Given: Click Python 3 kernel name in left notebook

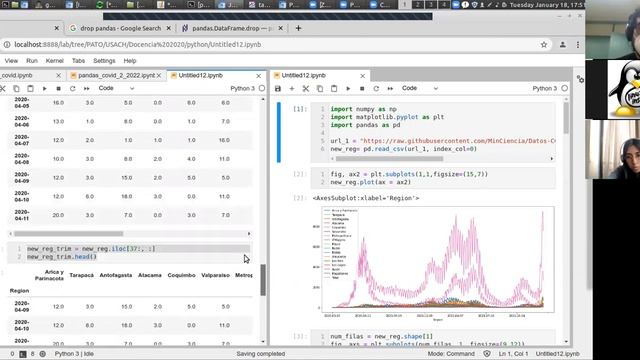Looking at the screenshot, I should coord(242,88).
